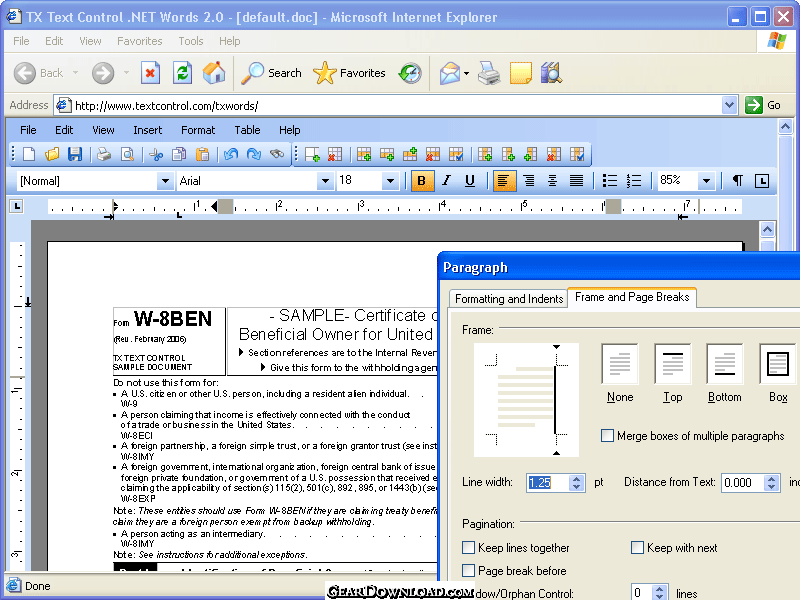The width and height of the screenshot is (800, 600).
Task: Open the editor's Table menu
Action: click(247, 130)
